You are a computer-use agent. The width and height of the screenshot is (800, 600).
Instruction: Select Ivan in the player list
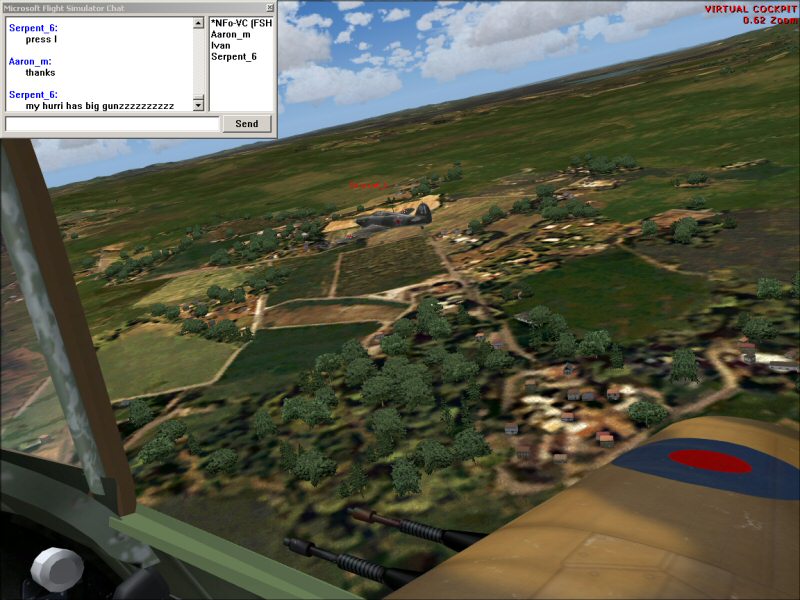[x=220, y=45]
